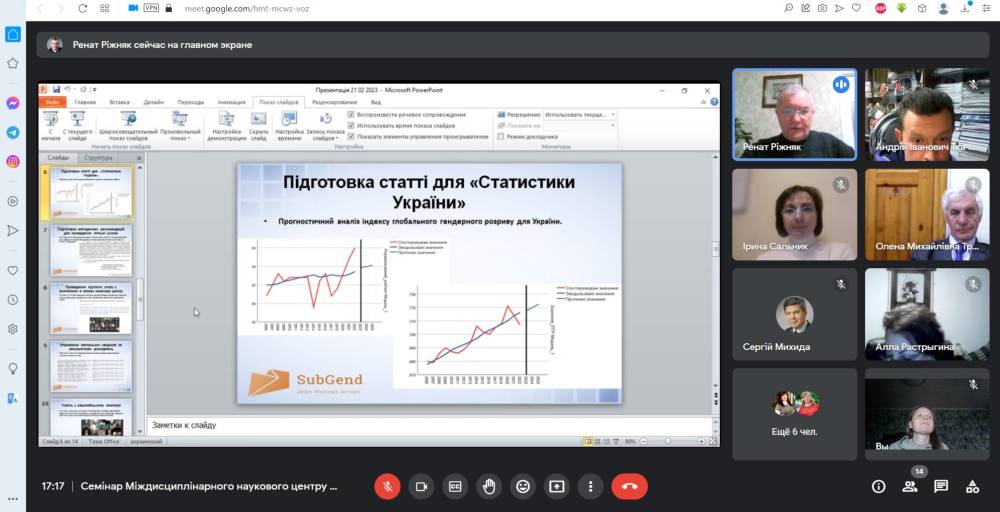The width and height of the screenshot is (1000, 512).
Task: Open the activities panel
Action: [x=972, y=486]
